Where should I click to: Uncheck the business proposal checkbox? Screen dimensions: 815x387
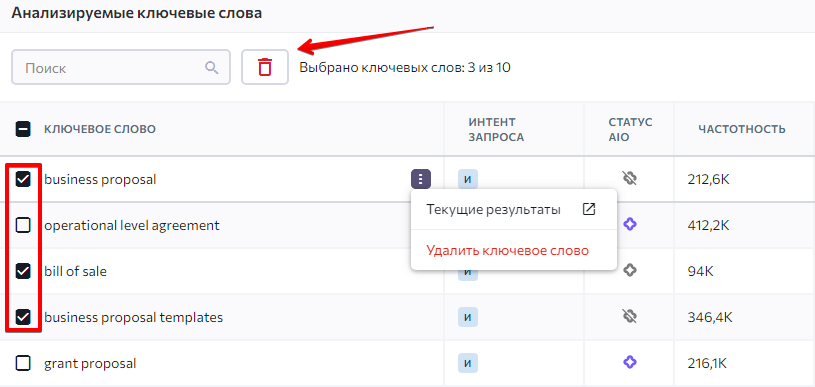pos(23,179)
